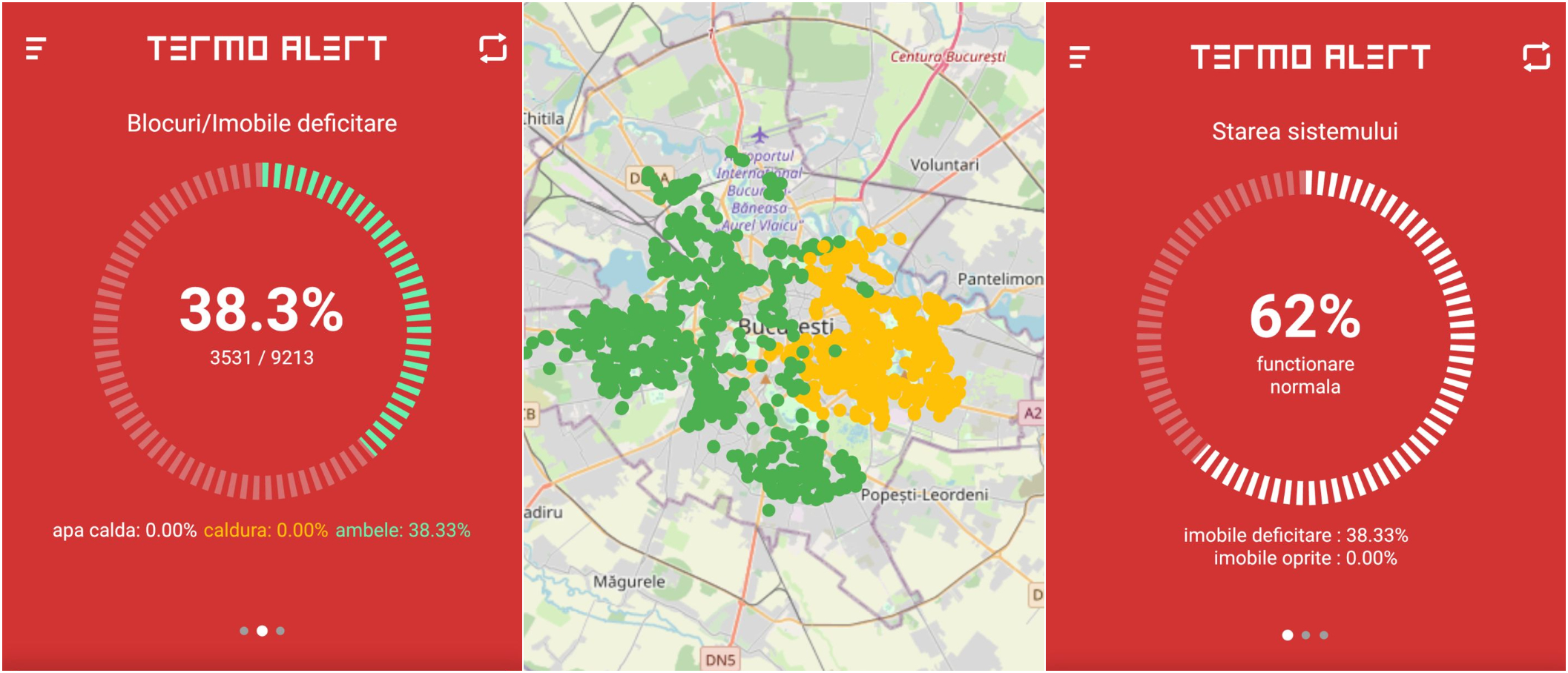This screenshot has height=673, width=1568.
Task: Click the 'apa calda: 0.00%' label
Action: (124, 531)
